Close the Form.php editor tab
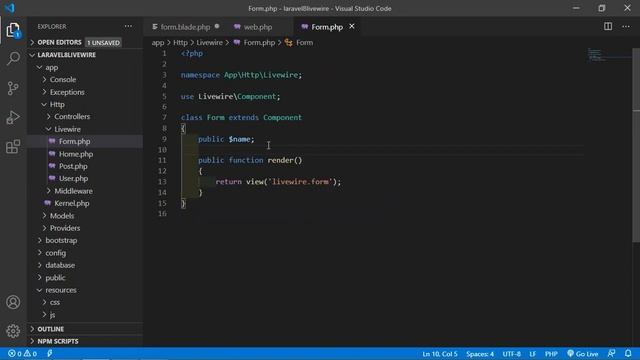The image size is (640, 360). tap(352, 27)
